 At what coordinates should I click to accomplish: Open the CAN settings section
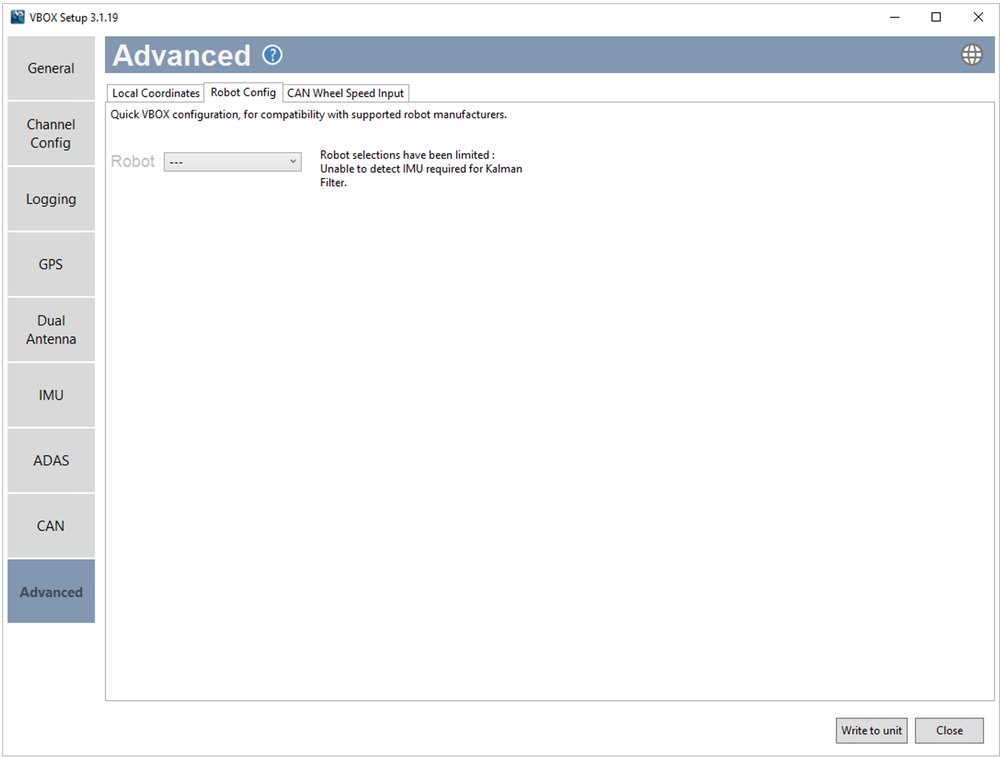50,525
